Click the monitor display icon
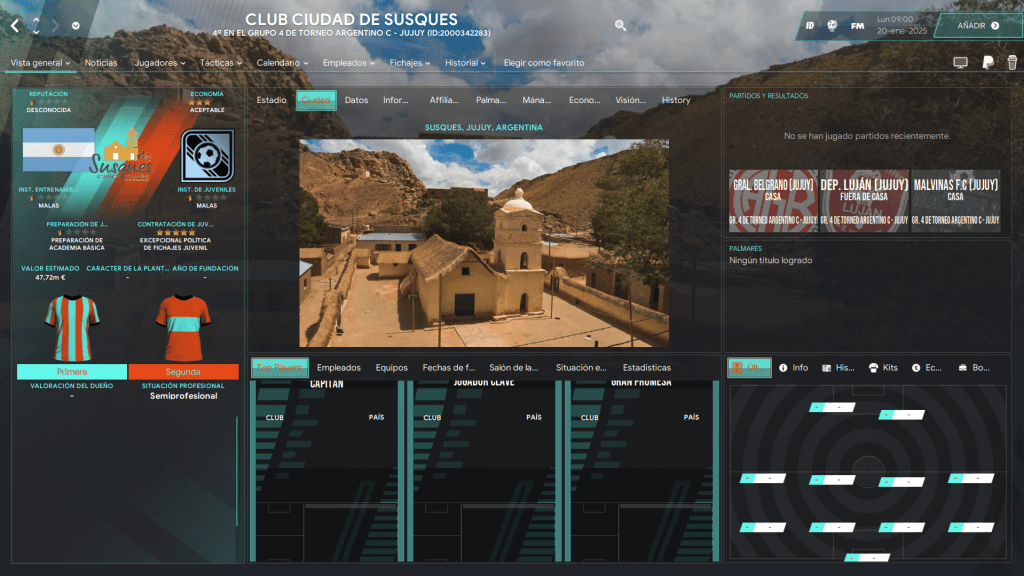The width and height of the screenshot is (1024, 576). pyautogui.click(x=961, y=63)
